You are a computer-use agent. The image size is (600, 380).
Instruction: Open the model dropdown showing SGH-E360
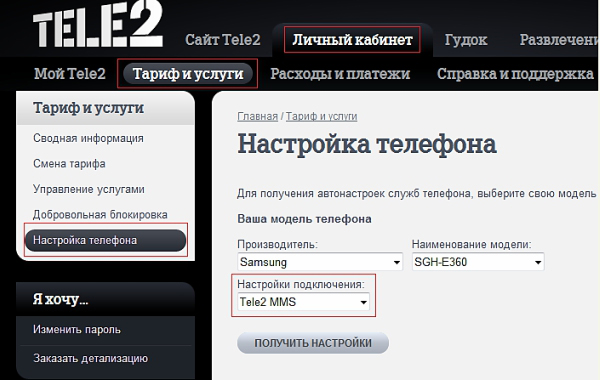pyautogui.click(x=478, y=262)
